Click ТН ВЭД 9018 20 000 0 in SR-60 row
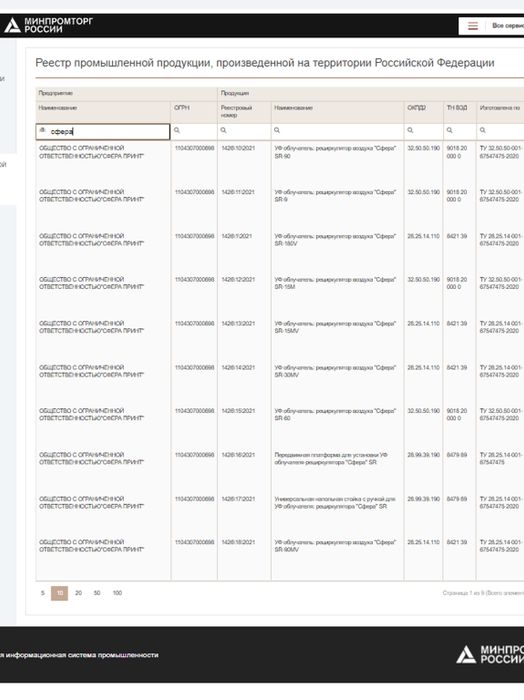This screenshot has height=700, width=524. pos(457,414)
